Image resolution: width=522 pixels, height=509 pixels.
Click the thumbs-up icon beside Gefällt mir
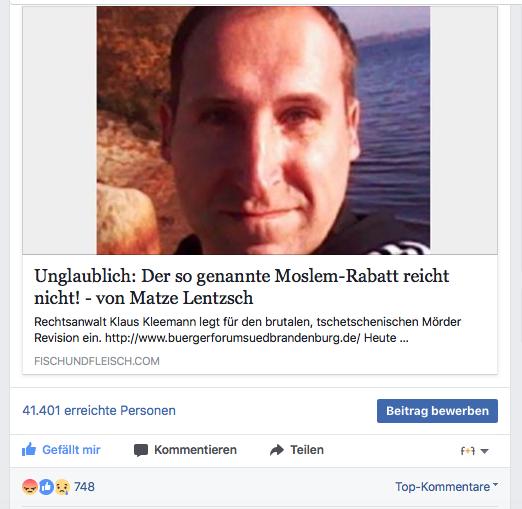coord(29,449)
